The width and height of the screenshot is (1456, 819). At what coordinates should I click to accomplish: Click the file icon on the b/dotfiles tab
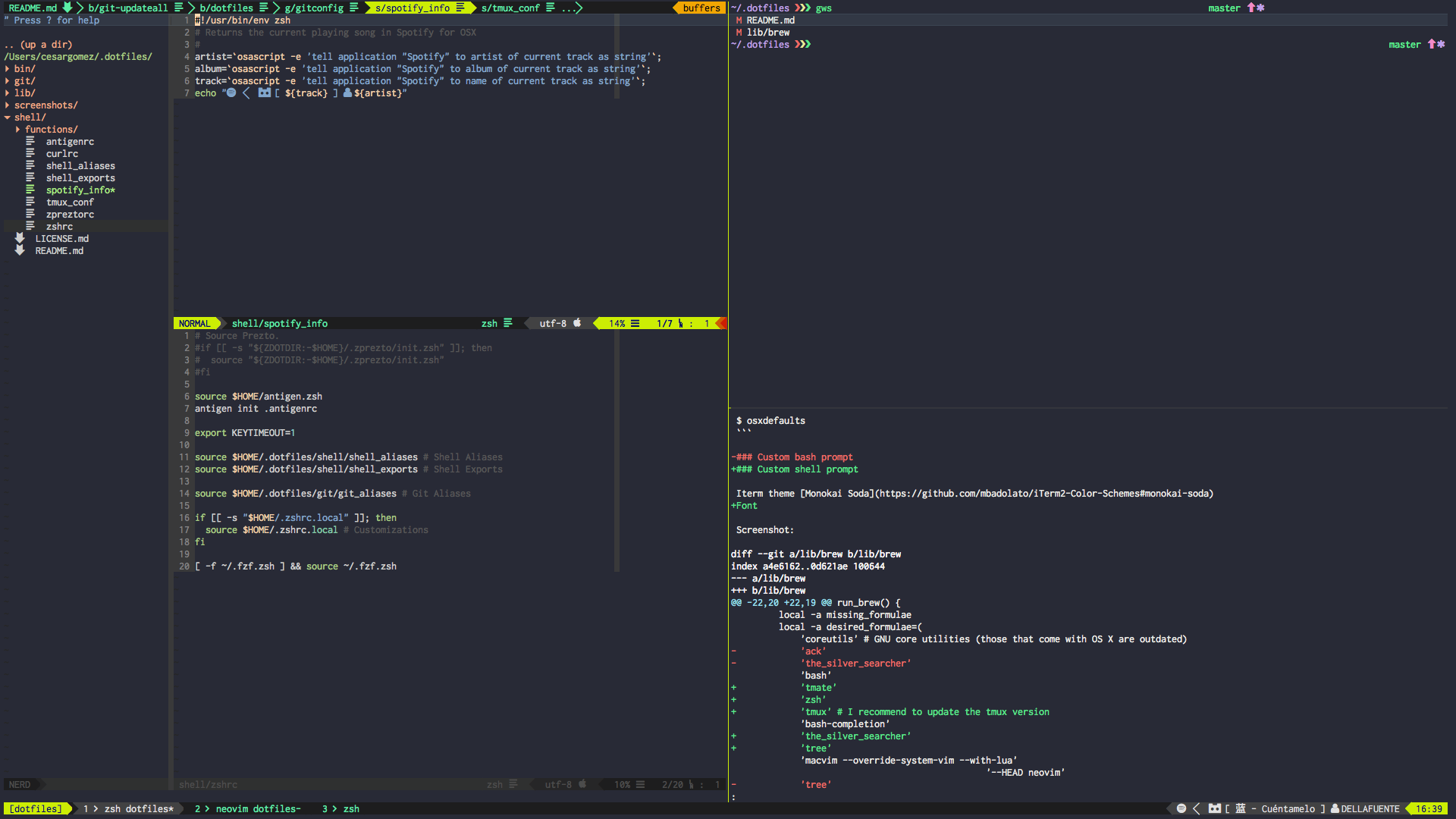263,8
